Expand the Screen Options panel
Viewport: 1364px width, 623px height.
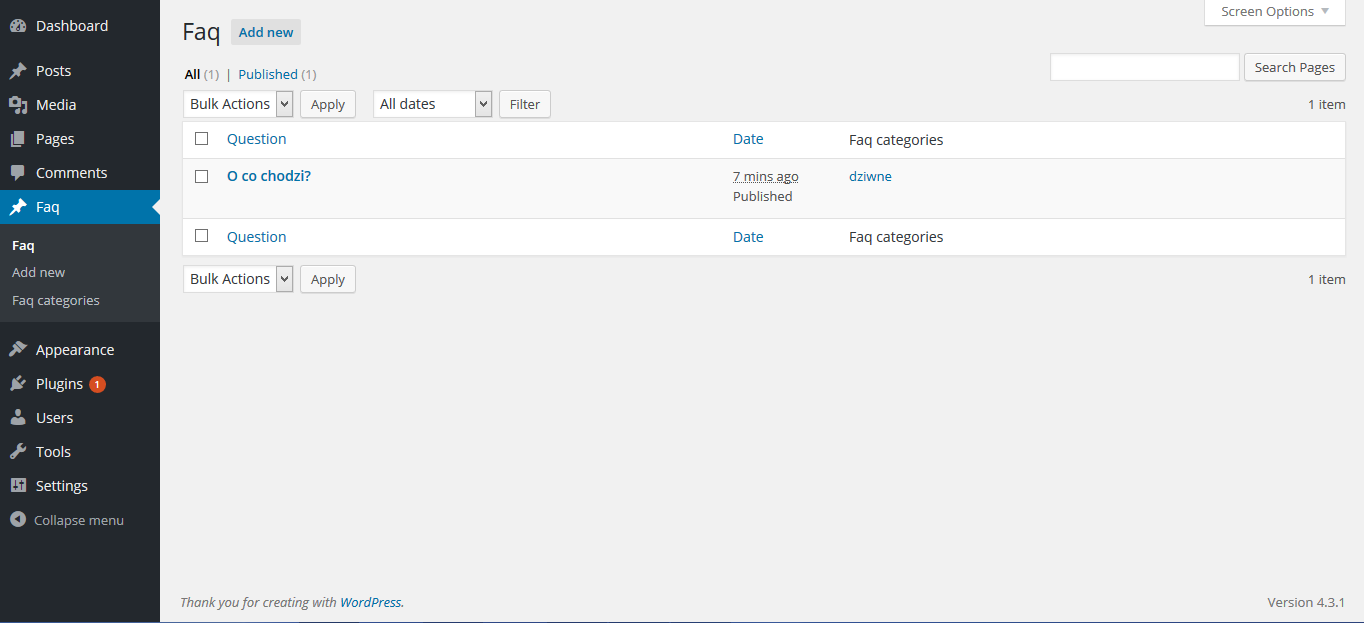pos(1274,12)
